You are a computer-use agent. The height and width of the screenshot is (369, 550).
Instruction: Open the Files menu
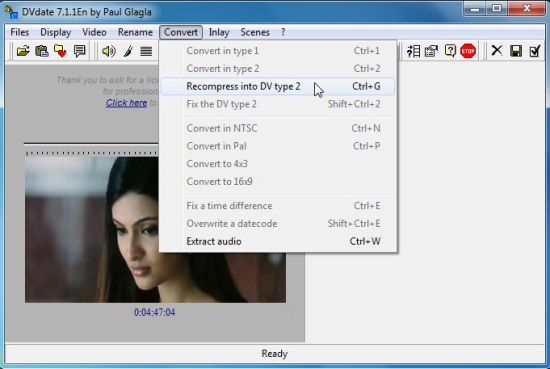tap(20, 32)
